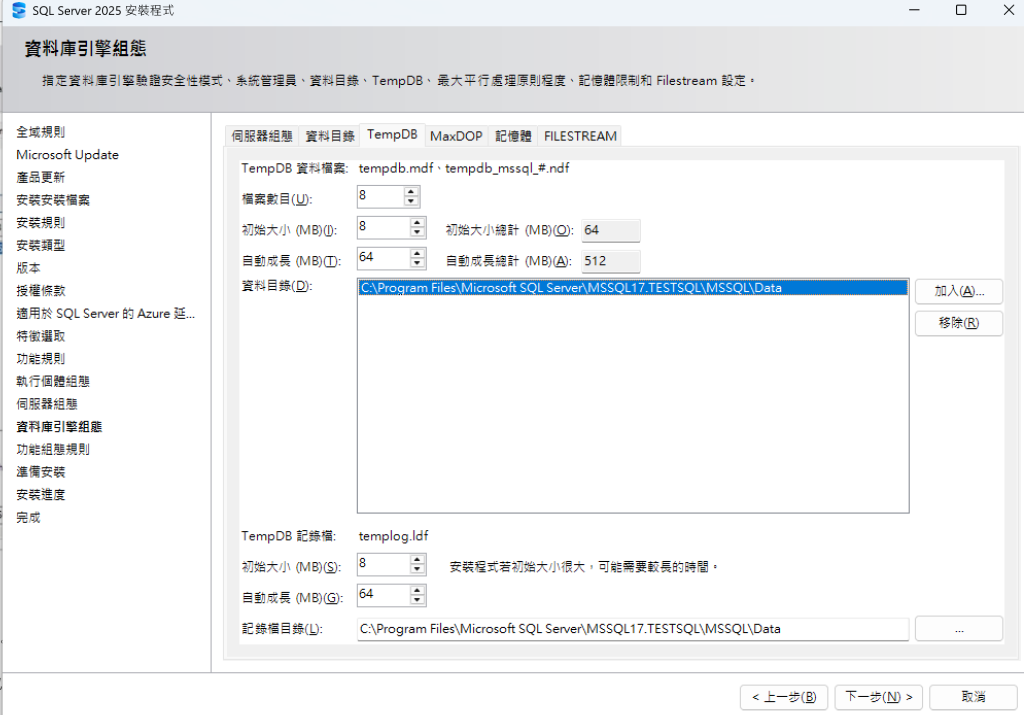Switch to the MaxDOP tab
The width and height of the screenshot is (1024, 715).
coord(456,136)
